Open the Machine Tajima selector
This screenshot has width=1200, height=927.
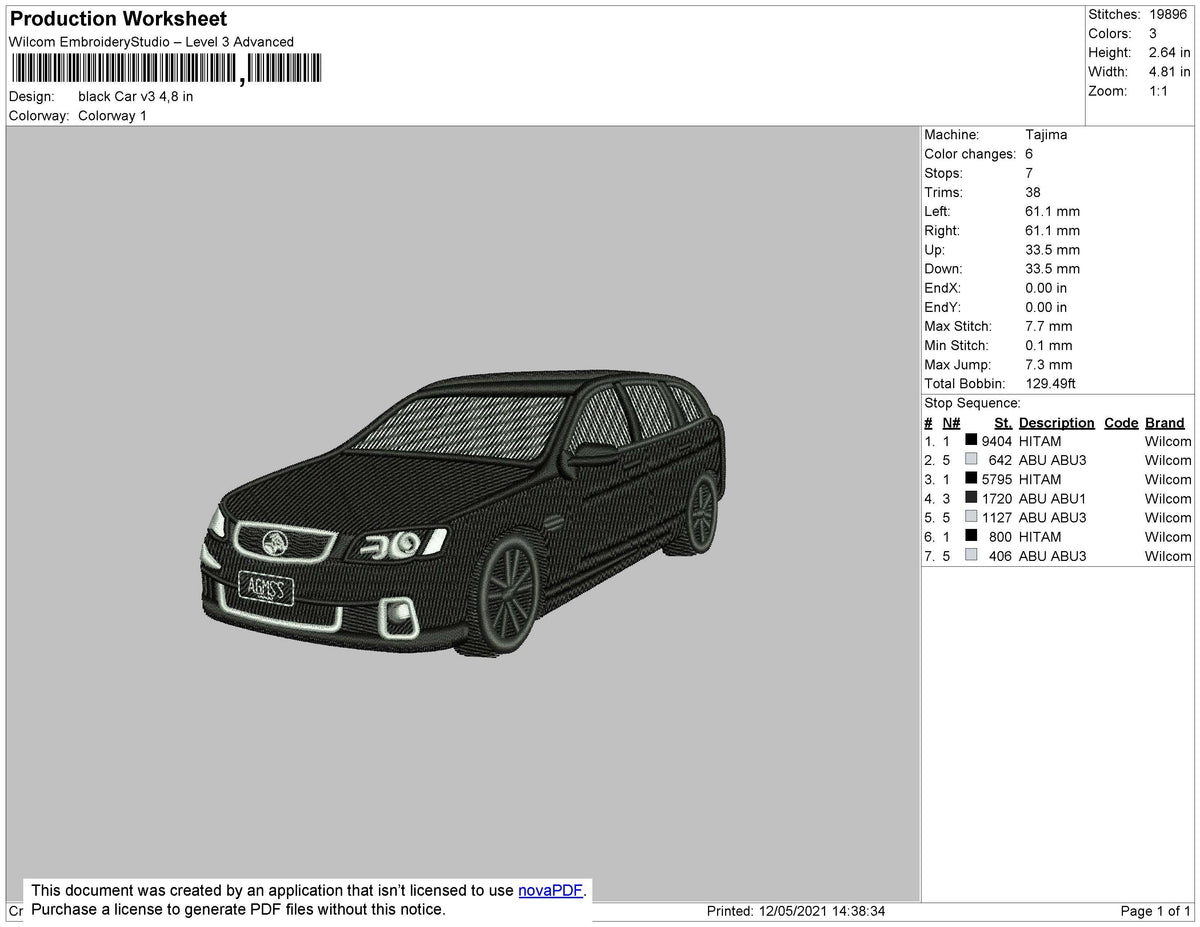(x=1047, y=134)
